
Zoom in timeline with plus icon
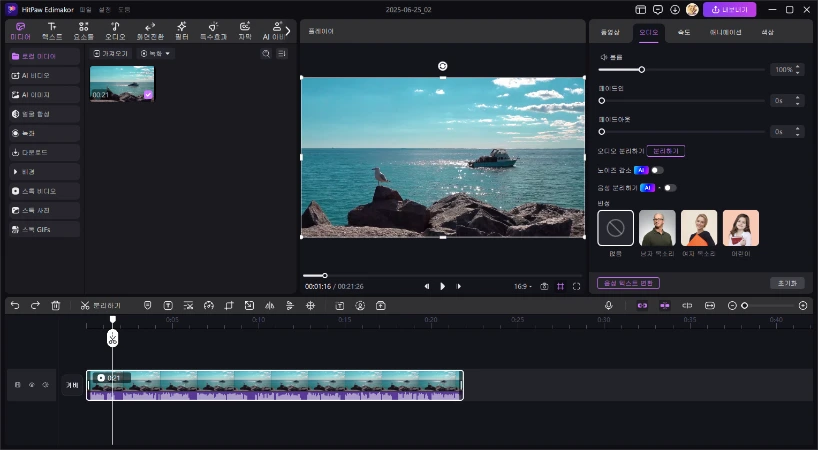tap(803, 306)
